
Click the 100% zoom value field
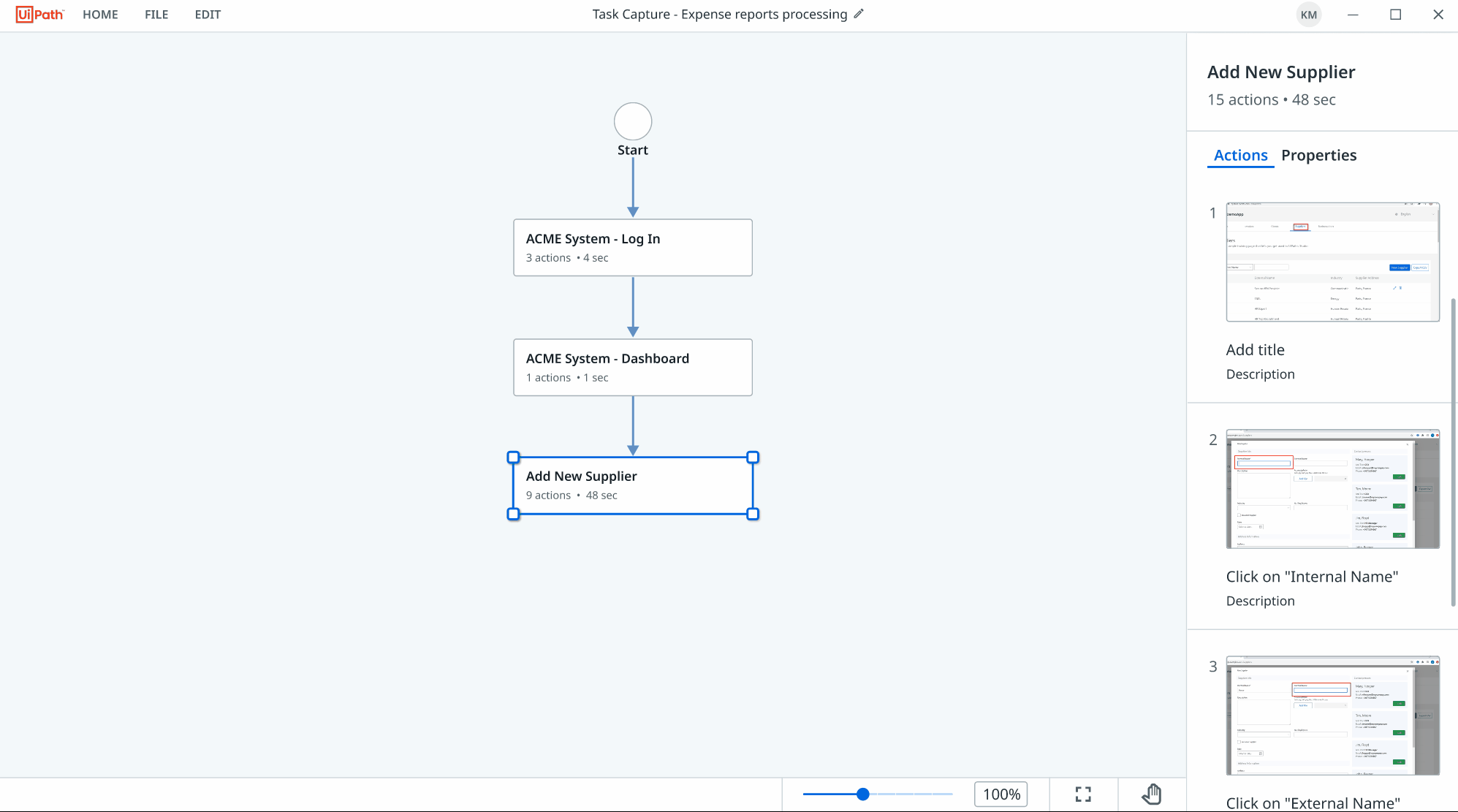click(x=1001, y=794)
